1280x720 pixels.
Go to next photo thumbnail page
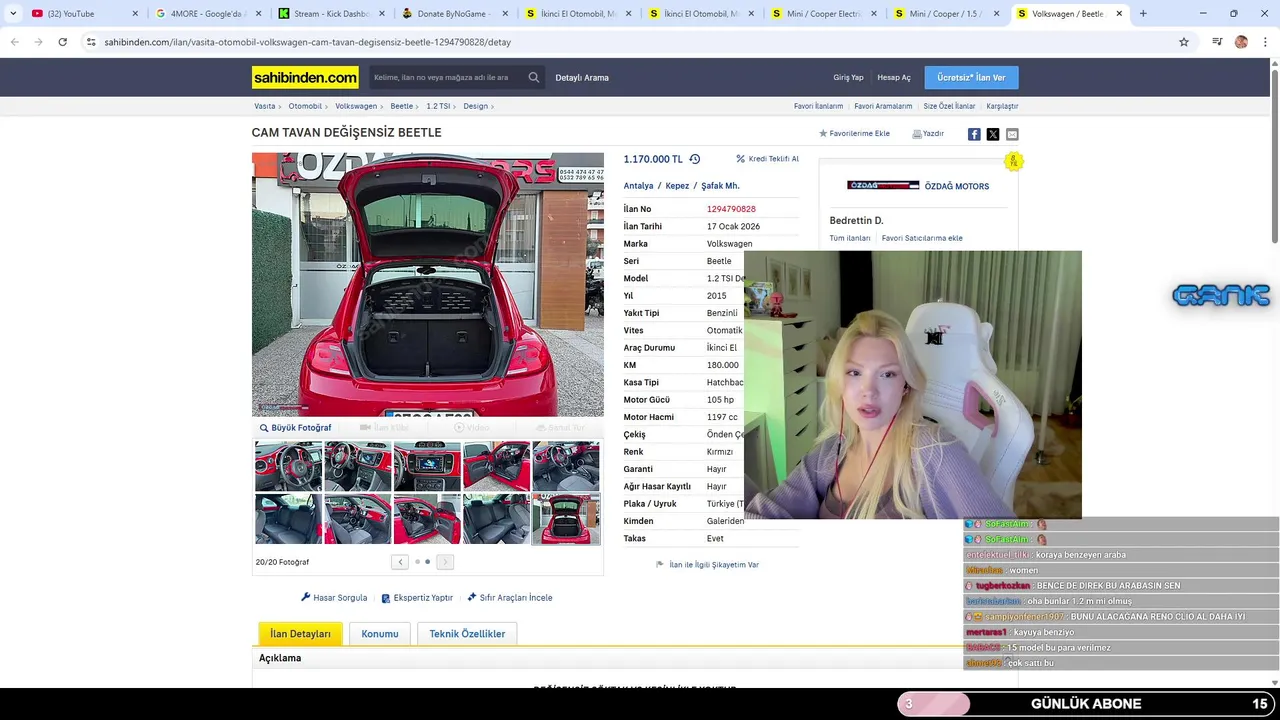[x=445, y=562]
